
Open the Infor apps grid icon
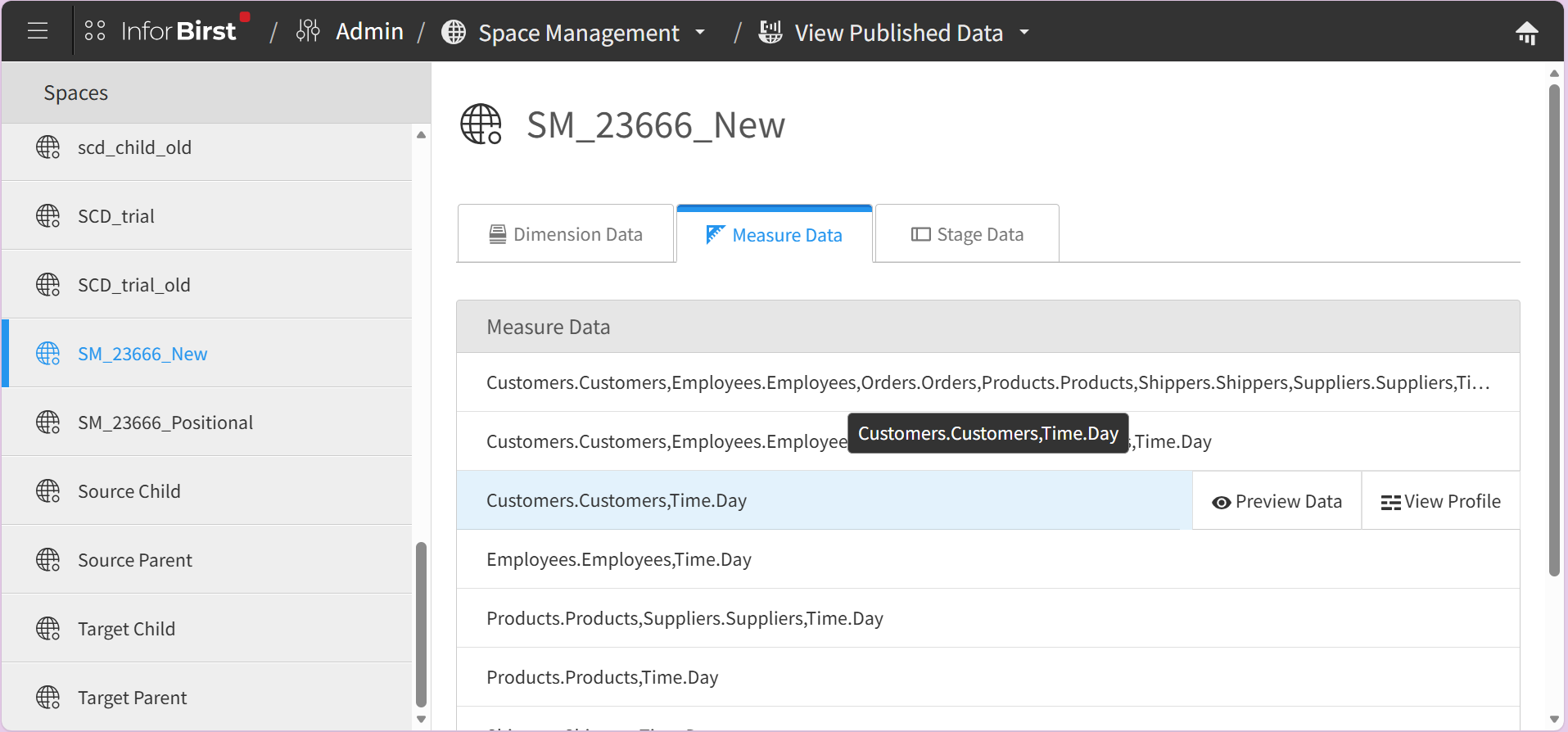pyautogui.click(x=95, y=31)
